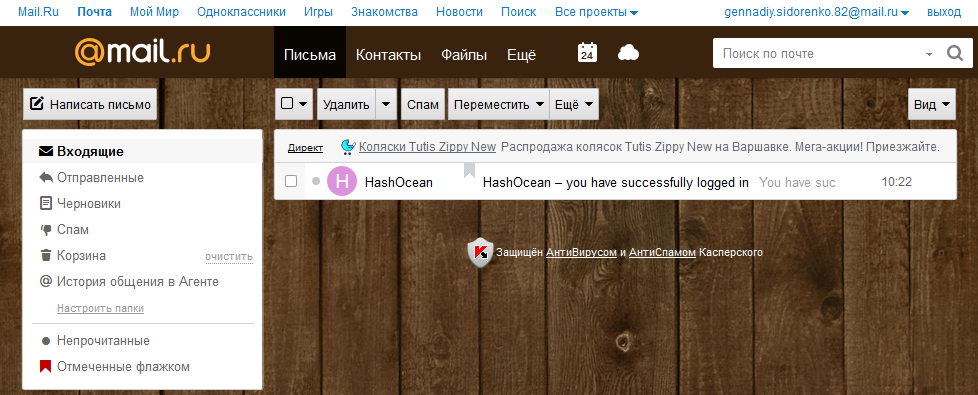Image resolution: width=978 pixels, height=395 pixels.
Task: Open Одноклассники link
Action: tap(241, 12)
